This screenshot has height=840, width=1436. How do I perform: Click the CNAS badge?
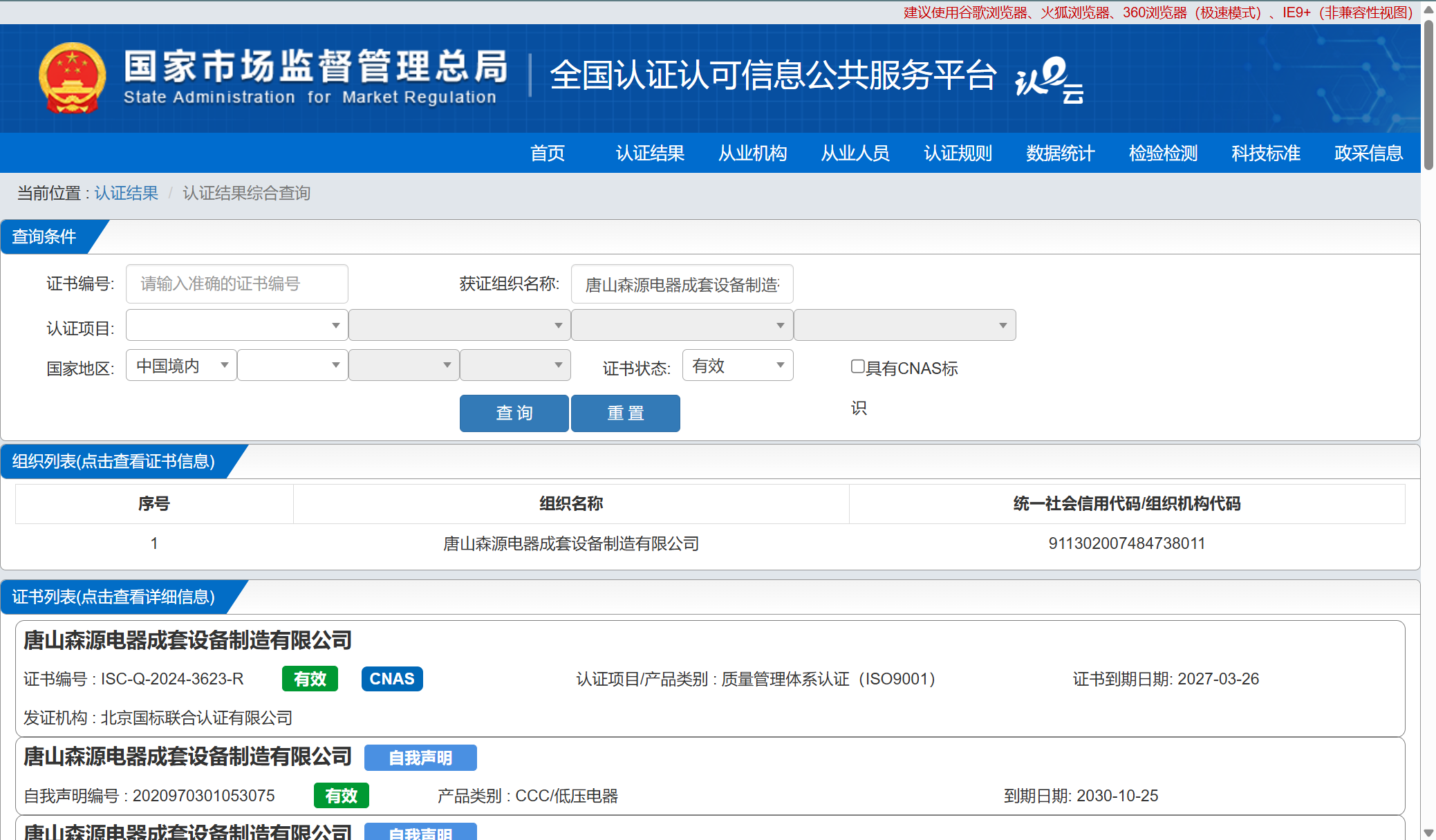point(392,679)
